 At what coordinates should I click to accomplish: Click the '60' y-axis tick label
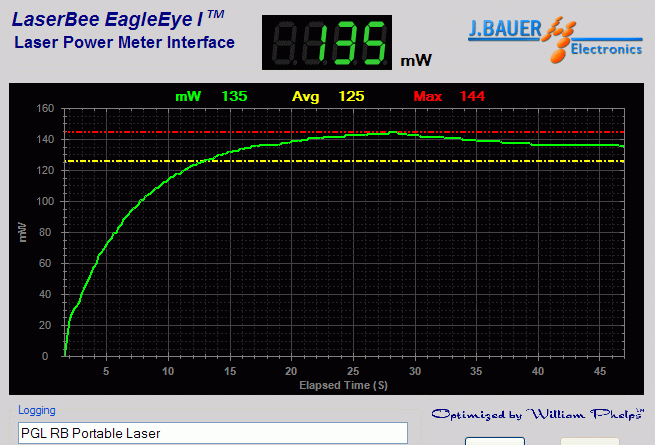coord(45,263)
